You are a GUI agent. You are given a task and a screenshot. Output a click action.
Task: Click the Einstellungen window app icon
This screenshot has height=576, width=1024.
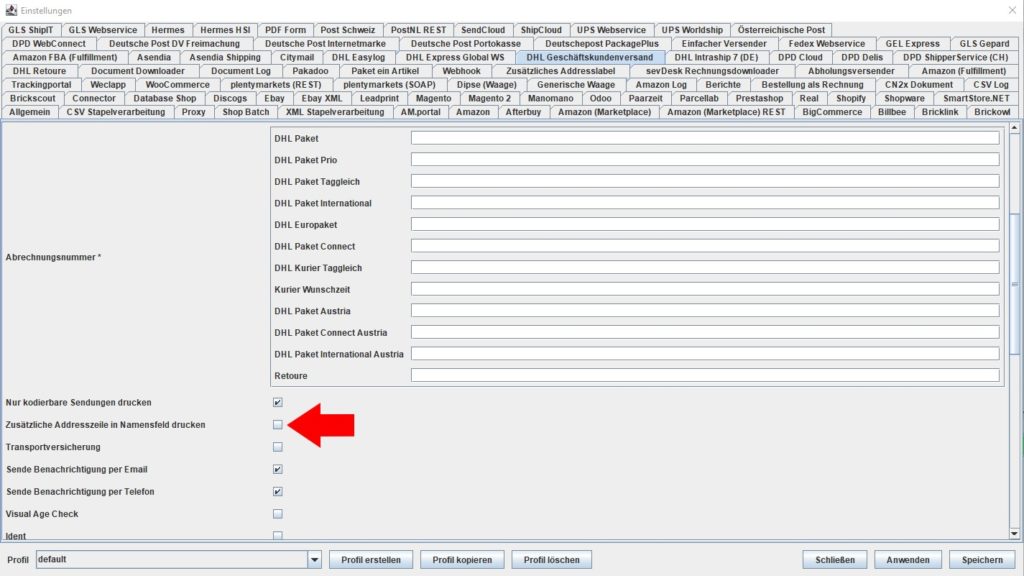pos(11,10)
